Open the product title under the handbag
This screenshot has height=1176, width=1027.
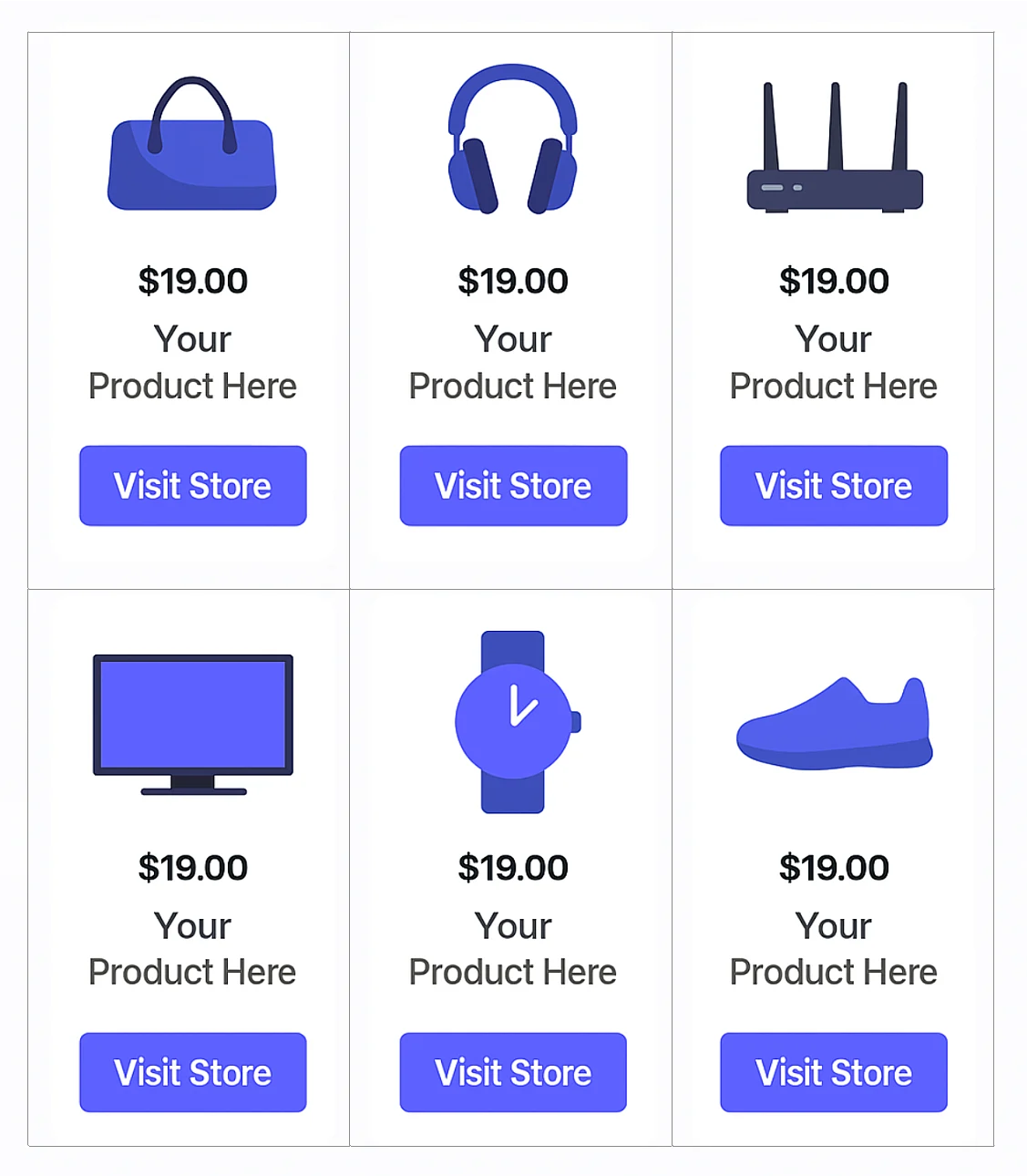click(192, 363)
